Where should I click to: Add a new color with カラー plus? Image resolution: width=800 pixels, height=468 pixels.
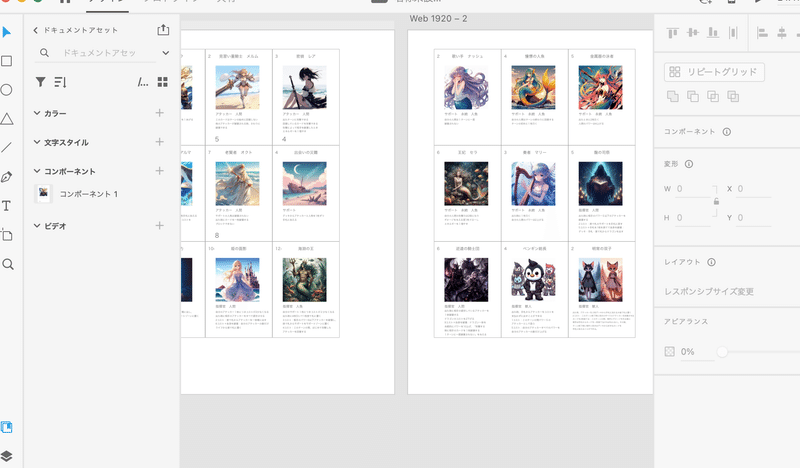click(160, 113)
